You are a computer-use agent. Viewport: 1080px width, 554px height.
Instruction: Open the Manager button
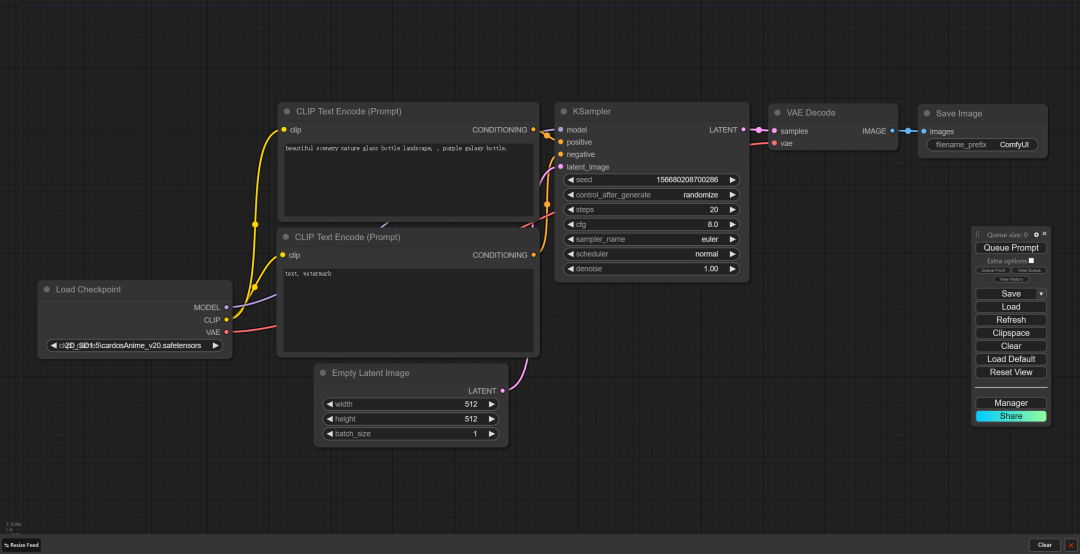1011,403
